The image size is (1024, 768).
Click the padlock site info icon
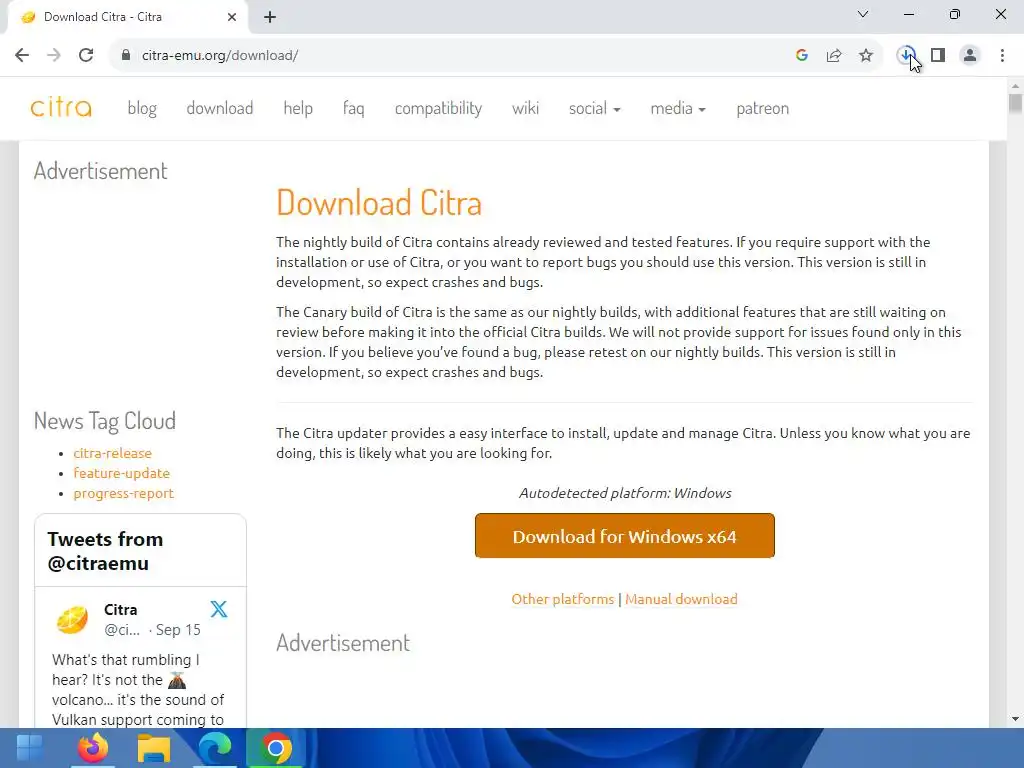point(126,56)
